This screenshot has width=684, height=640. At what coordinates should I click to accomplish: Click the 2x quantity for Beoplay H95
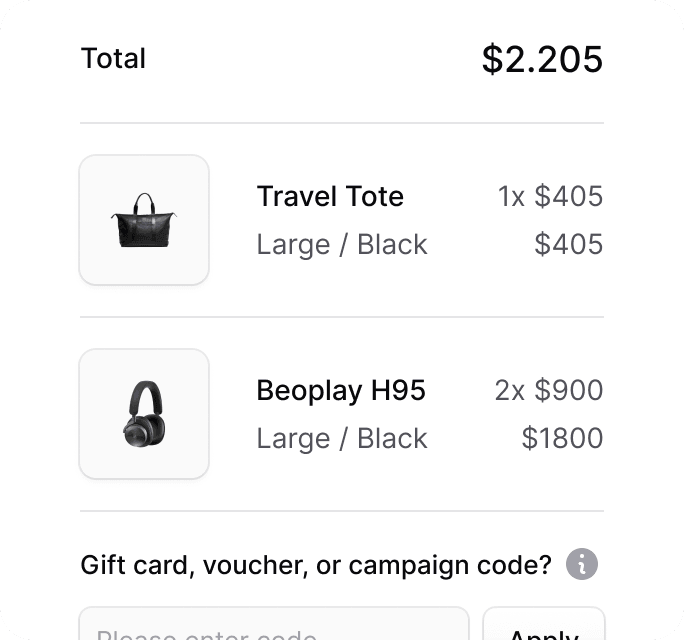(x=509, y=390)
